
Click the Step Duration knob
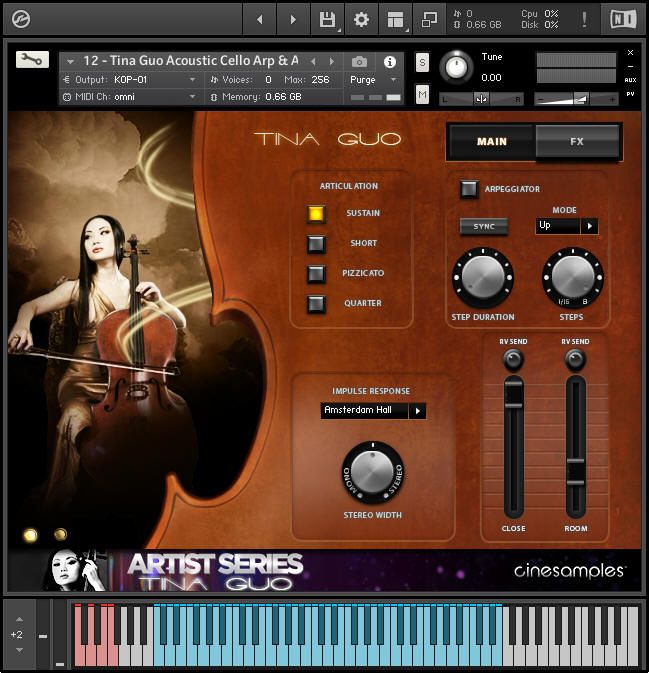(x=483, y=277)
